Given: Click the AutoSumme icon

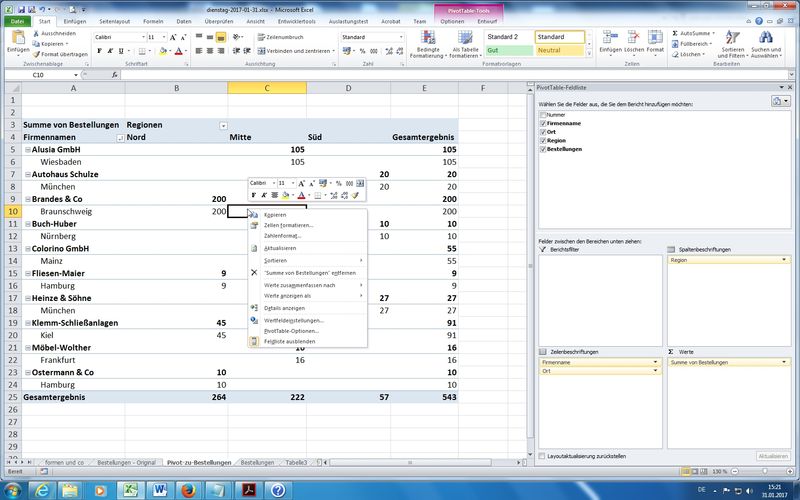Looking at the screenshot, I should pyautogui.click(x=673, y=33).
